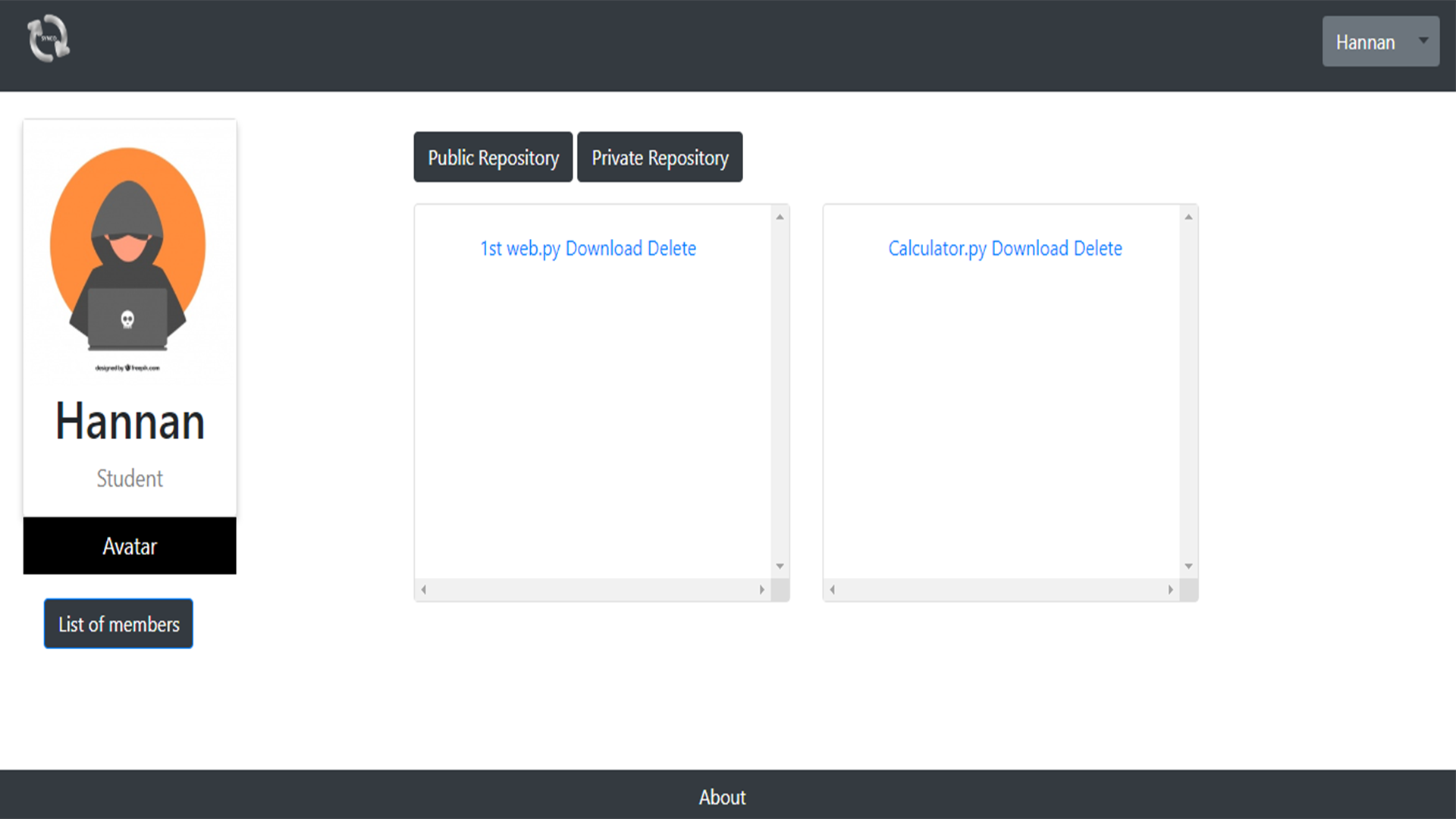Open the Calculator.py file link
This screenshot has width=1456, height=819.
point(937,249)
